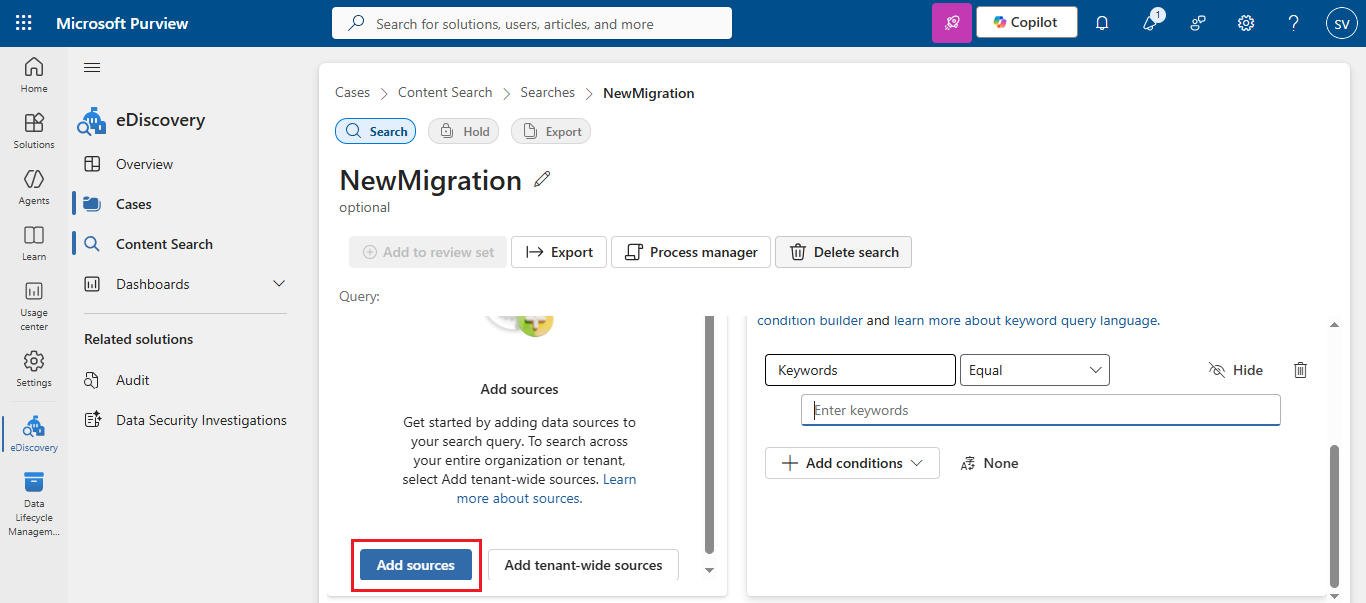Click the Add sources button
Image resolution: width=1366 pixels, height=603 pixels.
click(415, 565)
